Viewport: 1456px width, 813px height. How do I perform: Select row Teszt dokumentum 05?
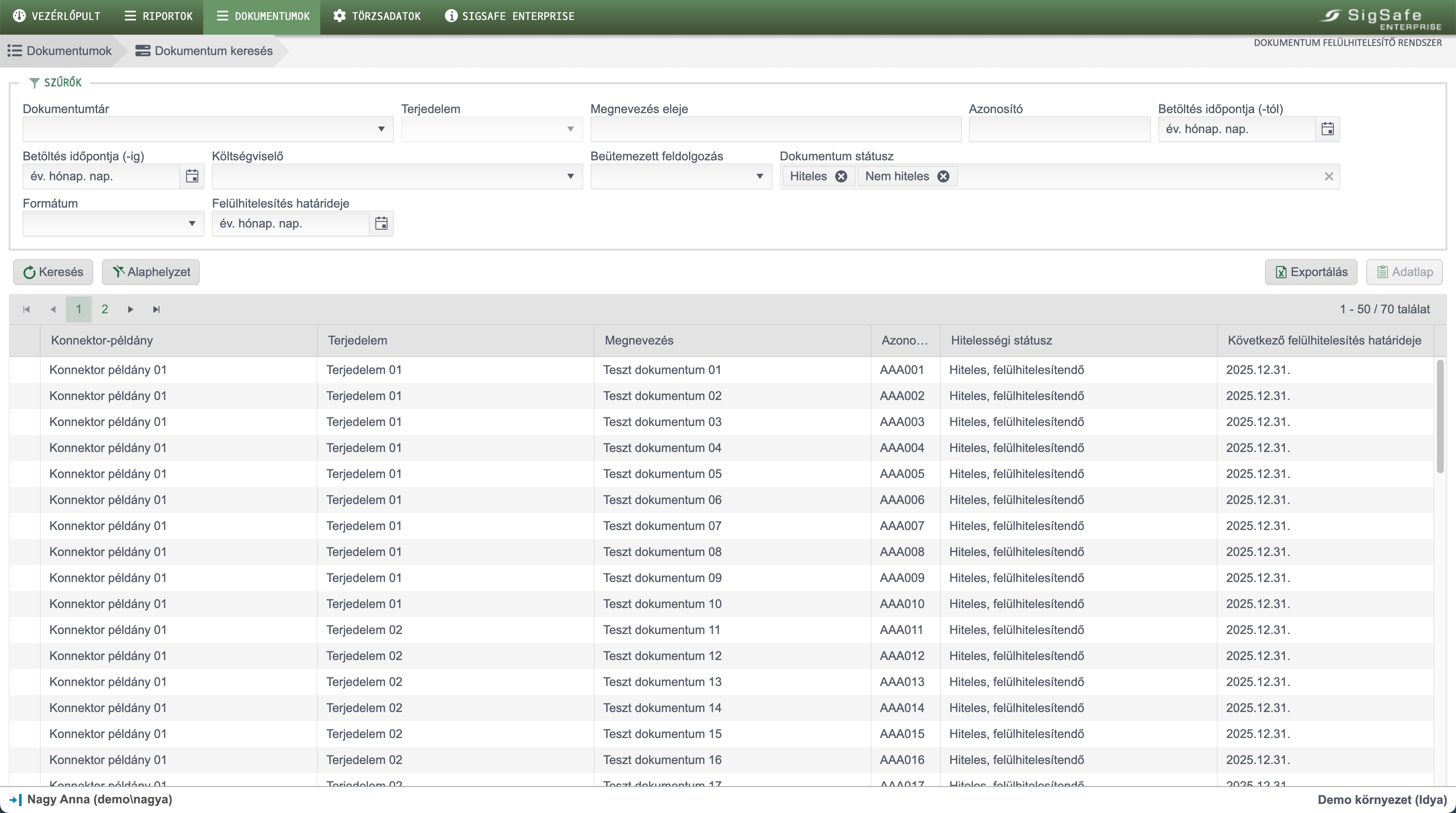pyautogui.click(x=721, y=474)
